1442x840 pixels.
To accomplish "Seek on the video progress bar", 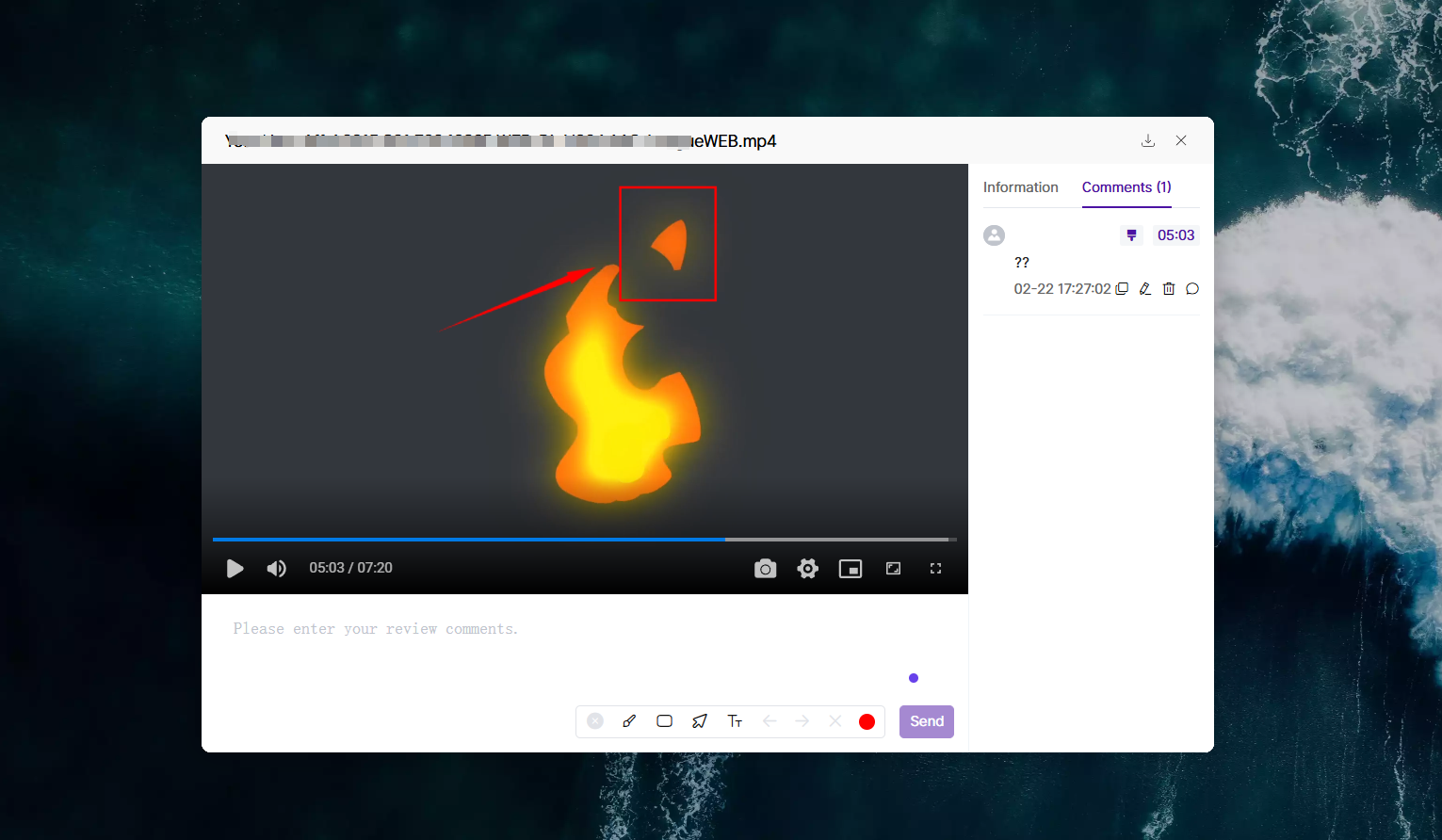I will [585, 540].
